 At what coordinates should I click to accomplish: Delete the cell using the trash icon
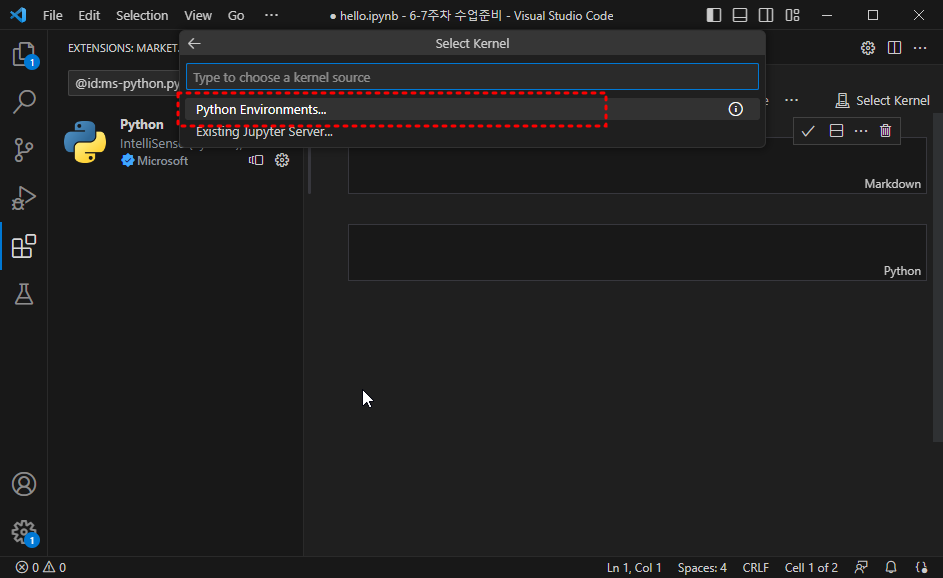pos(887,130)
